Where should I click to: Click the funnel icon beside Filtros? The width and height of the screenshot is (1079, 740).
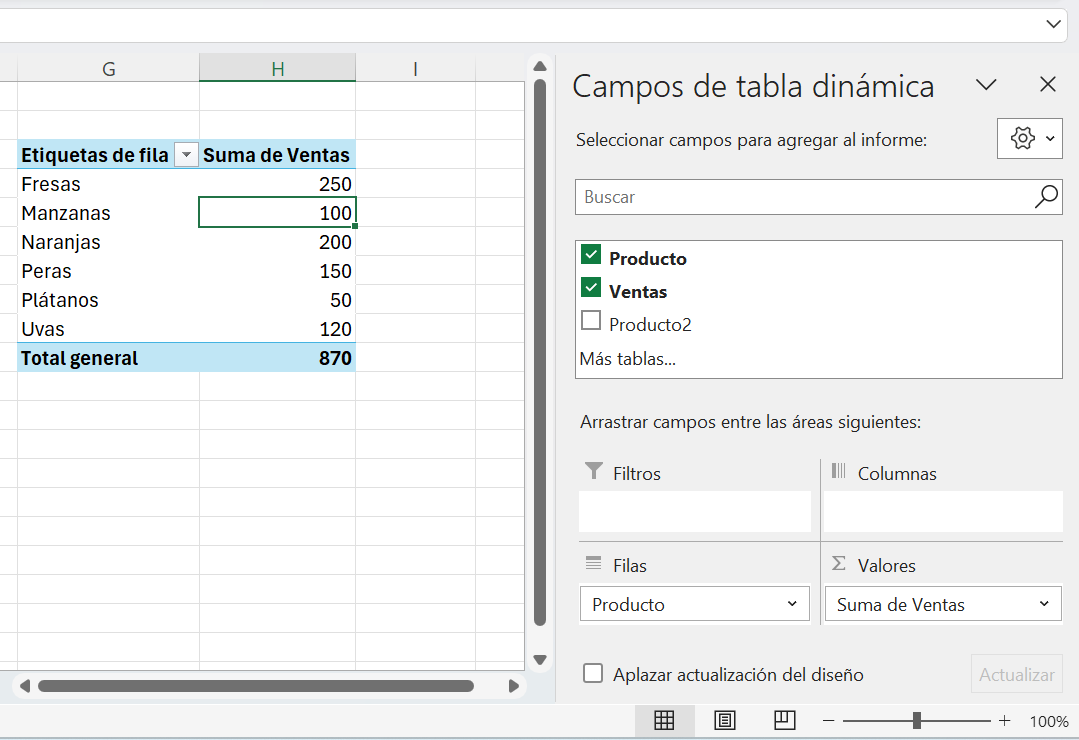click(592, 473)
